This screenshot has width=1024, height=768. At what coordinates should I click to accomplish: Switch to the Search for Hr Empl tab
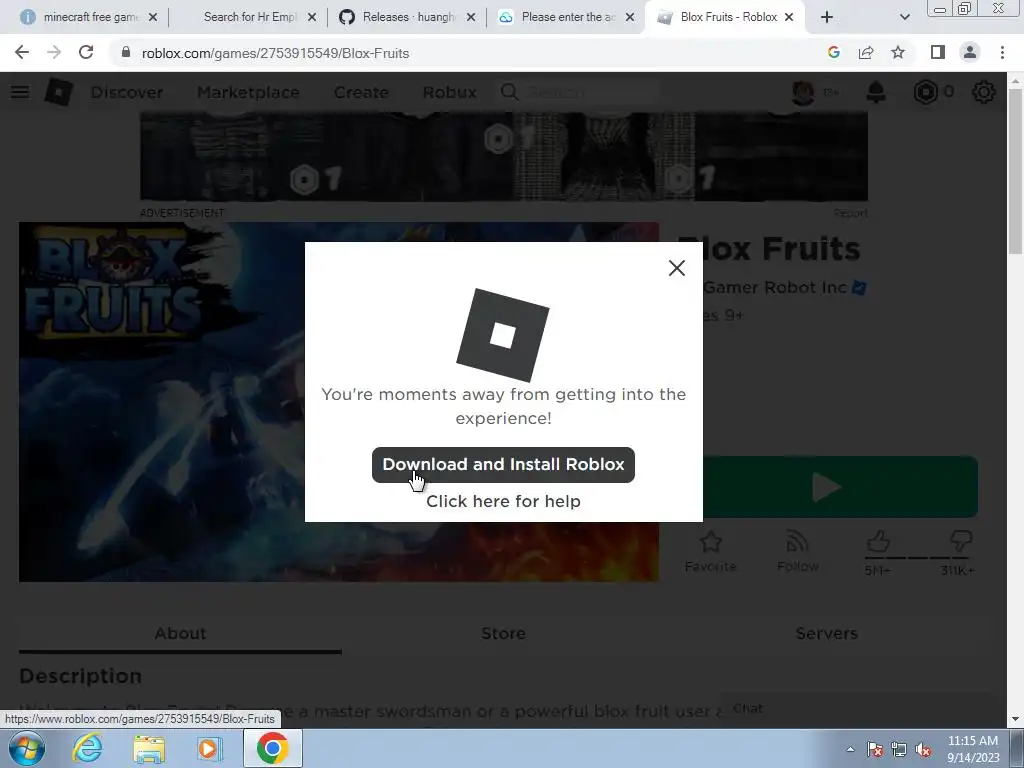pyautogui.click(x=248, y=17)
